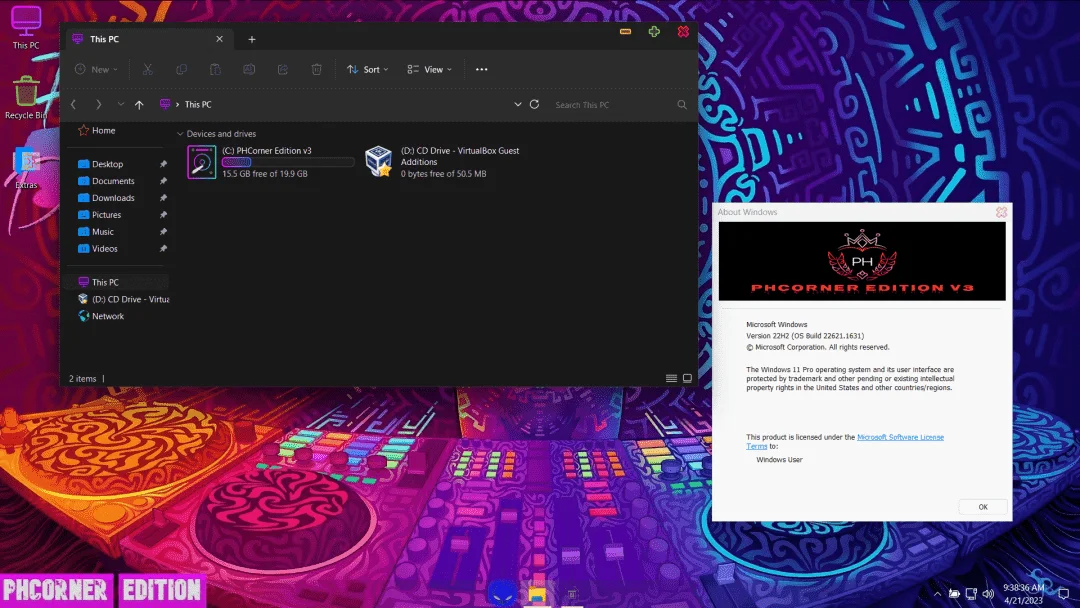
Task: Refresh the This PC view
Action: point(534,105)
